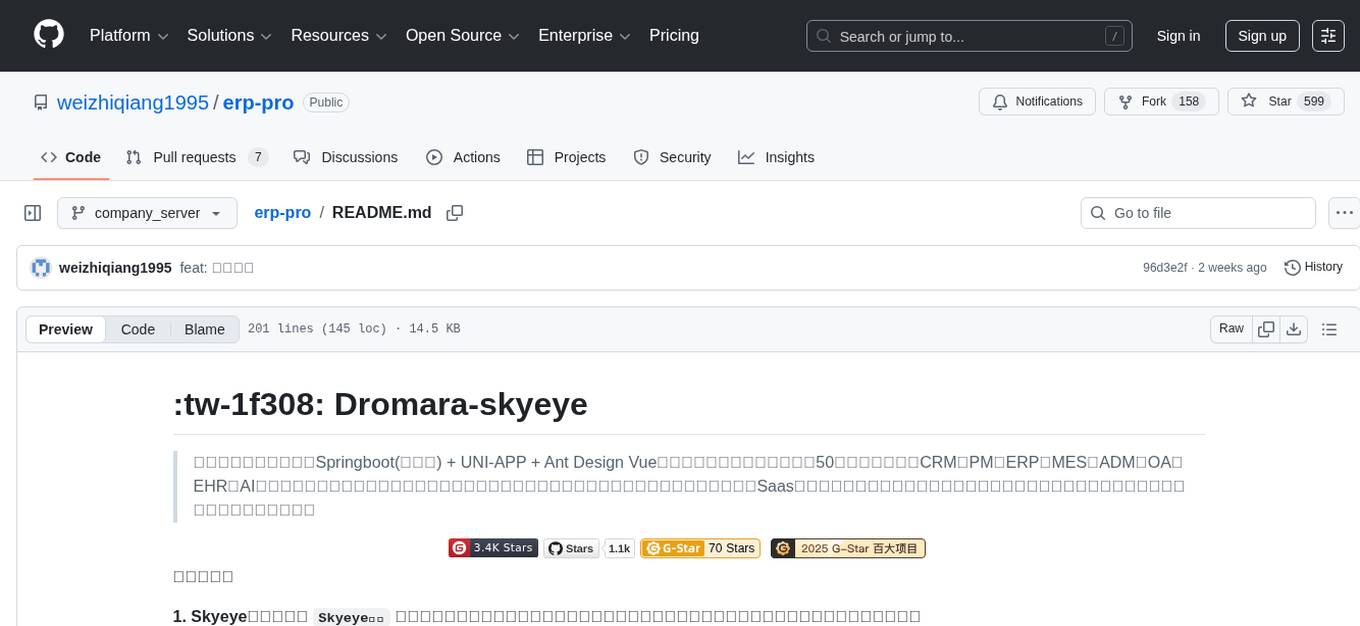Toggle the file tree side panel
Viewport: 1360px width, 626px height.
pos(33,213)
